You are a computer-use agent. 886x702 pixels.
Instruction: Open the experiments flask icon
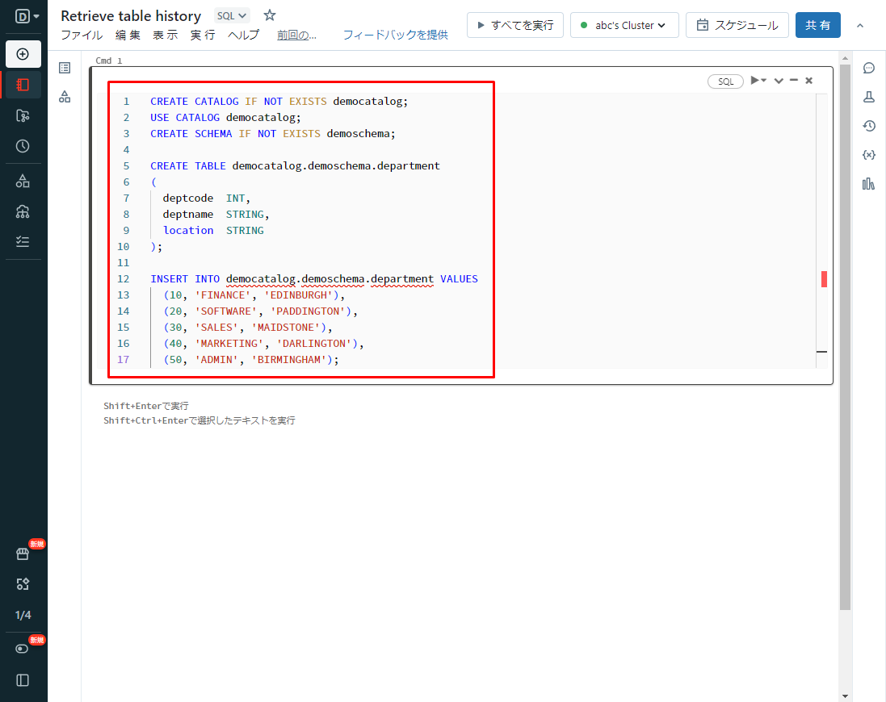(x=868, y=97)
